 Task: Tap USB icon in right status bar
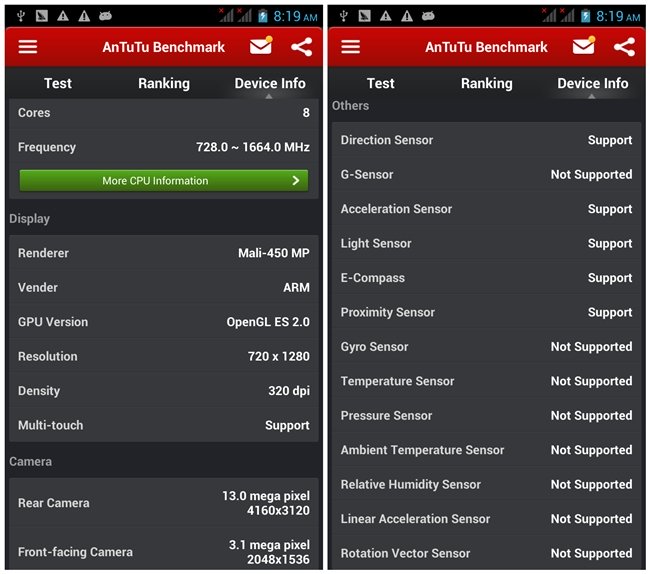344,16
